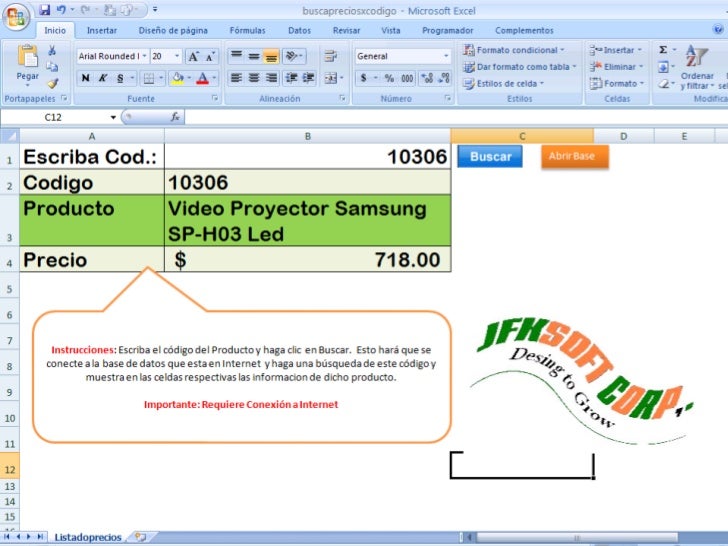
Task: Toggle wrap text (ajustar texto)
Action: click(331, 56)
